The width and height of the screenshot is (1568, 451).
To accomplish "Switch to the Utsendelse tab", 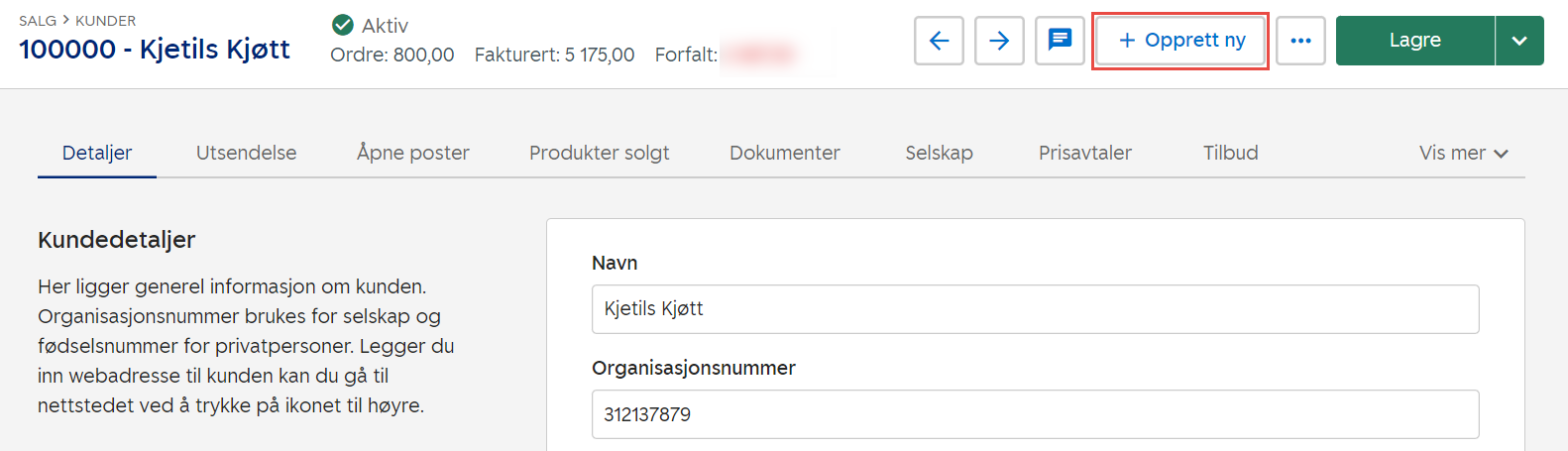I will coord(246,153).
